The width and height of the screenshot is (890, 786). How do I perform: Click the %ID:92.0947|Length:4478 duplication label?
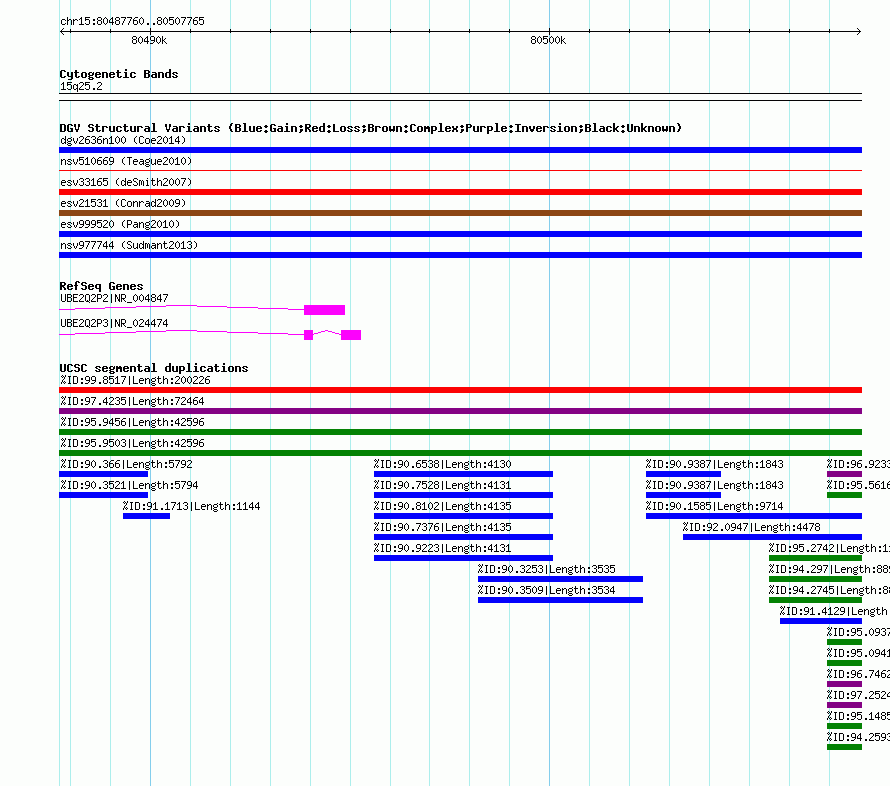point(752,527)
